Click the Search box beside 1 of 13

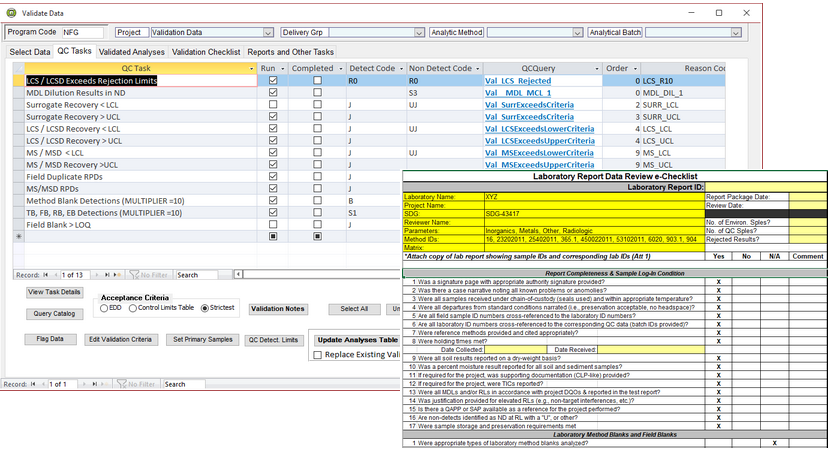[x=197, y=275]
